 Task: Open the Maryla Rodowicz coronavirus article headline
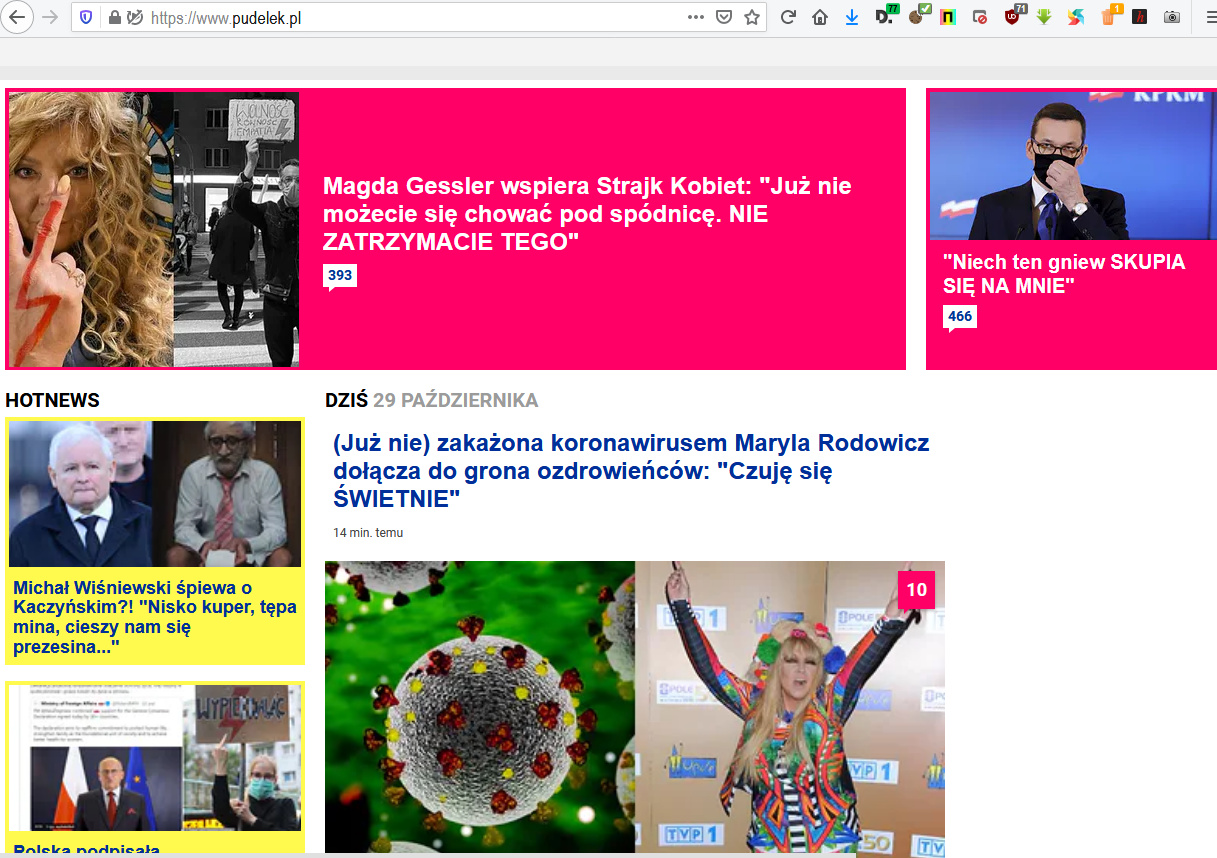click(x=631, y=470)
